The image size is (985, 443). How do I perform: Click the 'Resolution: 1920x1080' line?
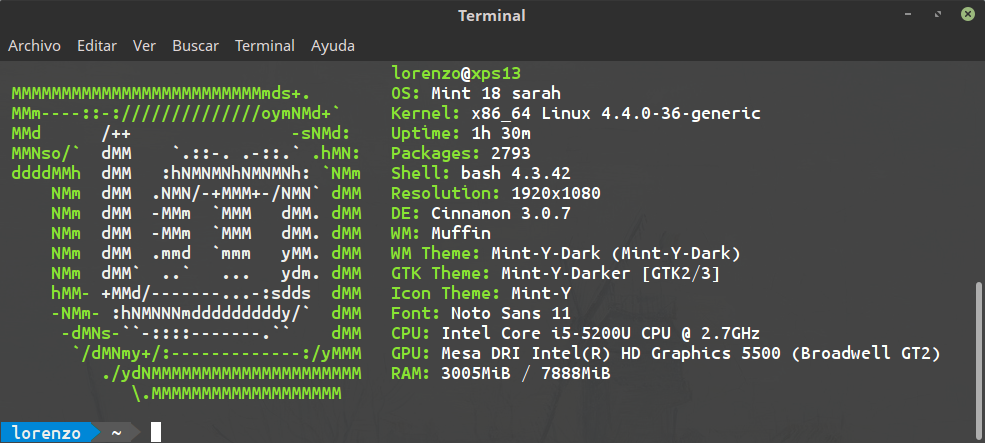point(496,194)
